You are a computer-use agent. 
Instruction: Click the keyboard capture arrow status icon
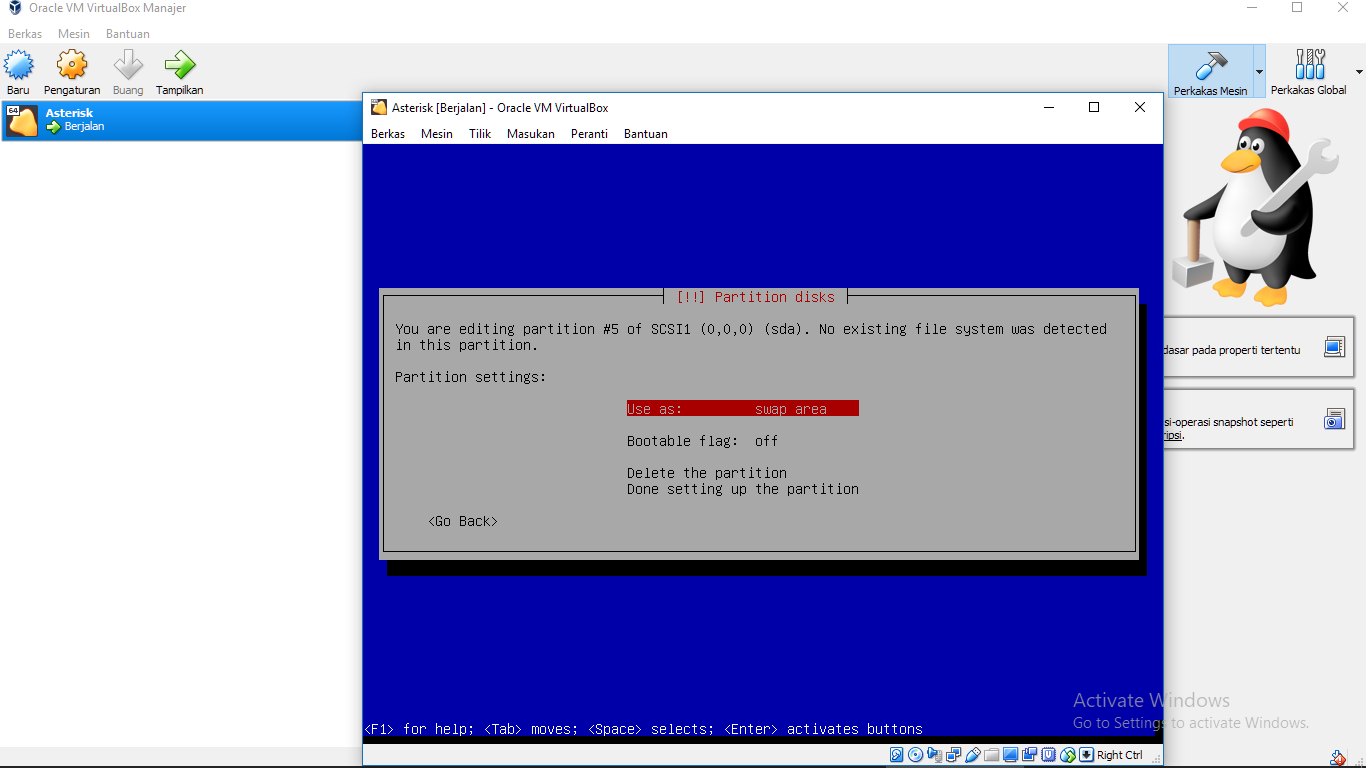click(x=1086, y=755)
